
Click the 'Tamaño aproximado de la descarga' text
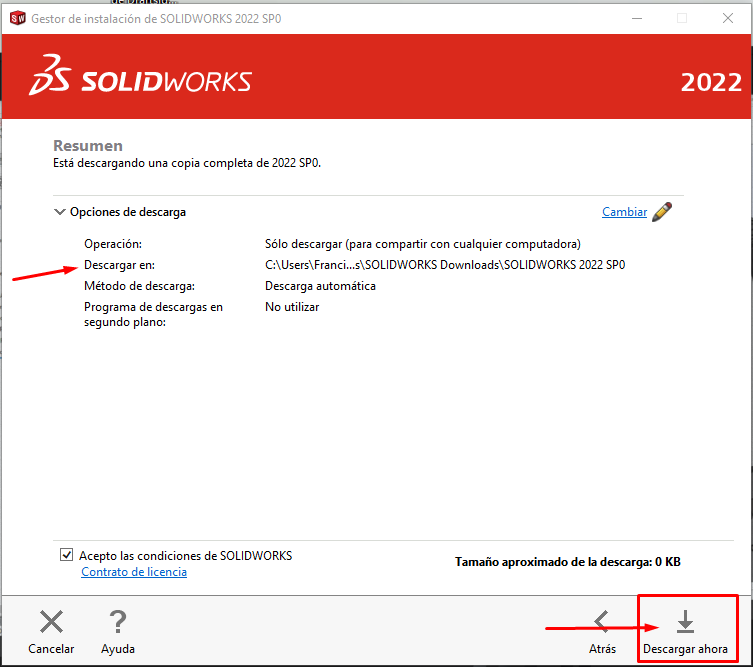568,562
